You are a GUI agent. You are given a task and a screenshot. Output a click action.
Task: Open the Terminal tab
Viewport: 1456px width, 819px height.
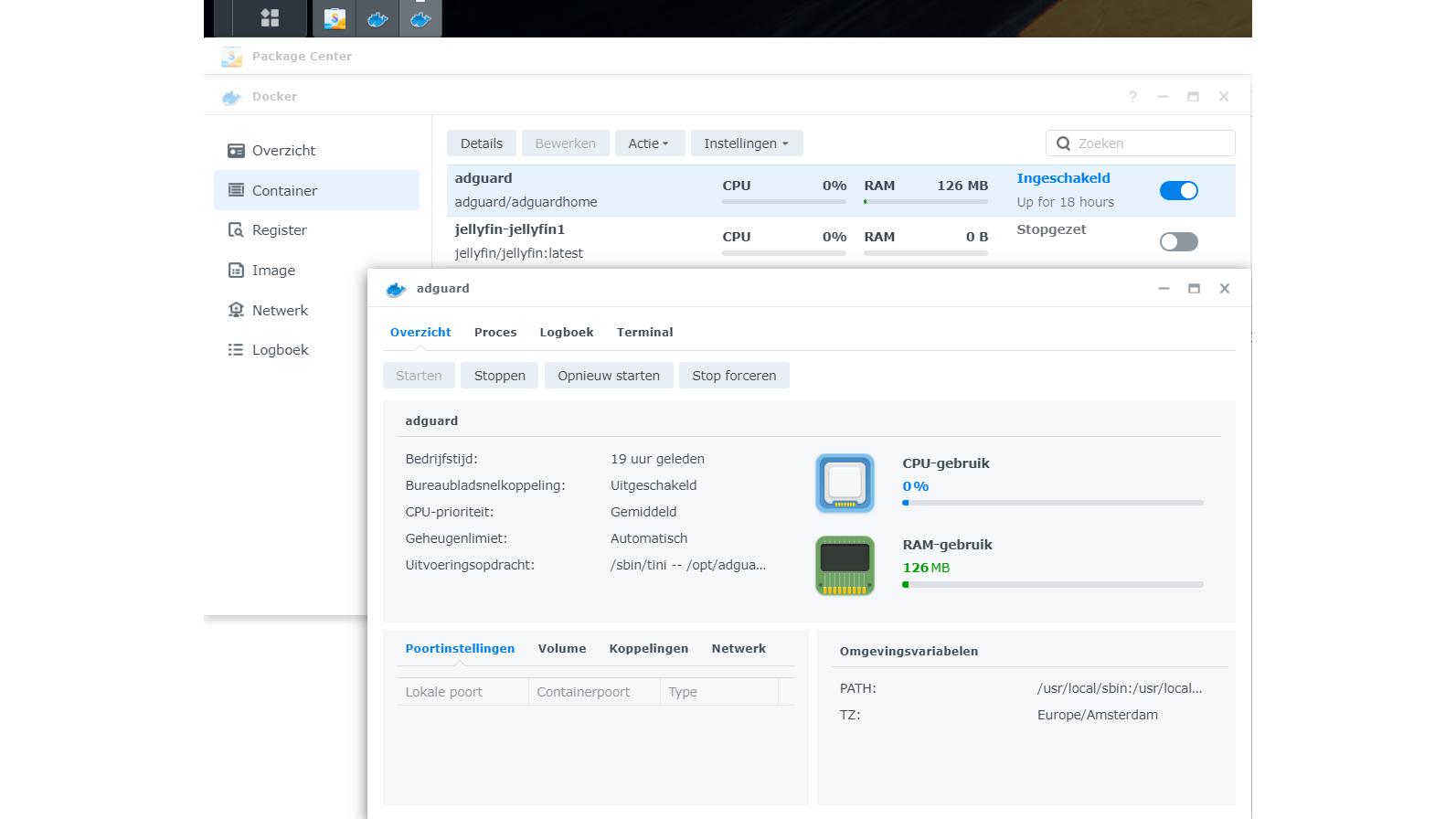(x=644, y=333)
